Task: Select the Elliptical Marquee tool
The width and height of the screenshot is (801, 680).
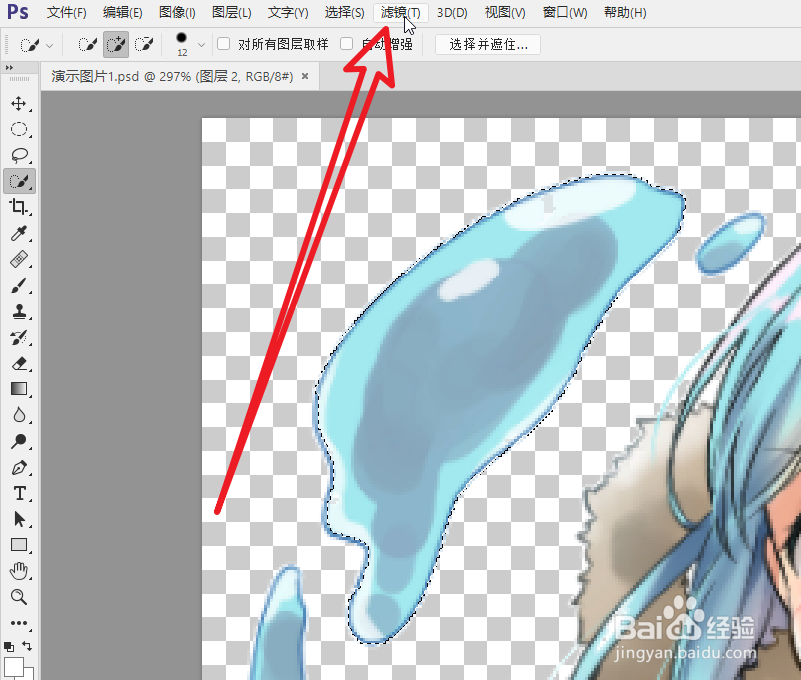Action: [19, 129]
